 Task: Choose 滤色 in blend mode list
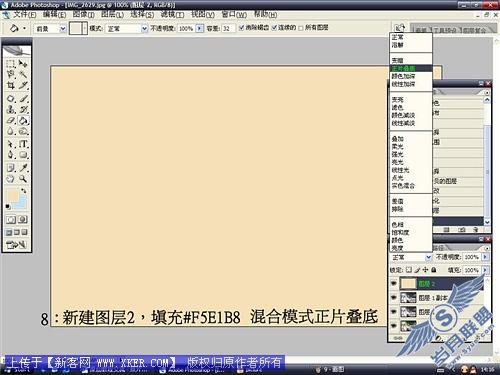click(397, 107)
